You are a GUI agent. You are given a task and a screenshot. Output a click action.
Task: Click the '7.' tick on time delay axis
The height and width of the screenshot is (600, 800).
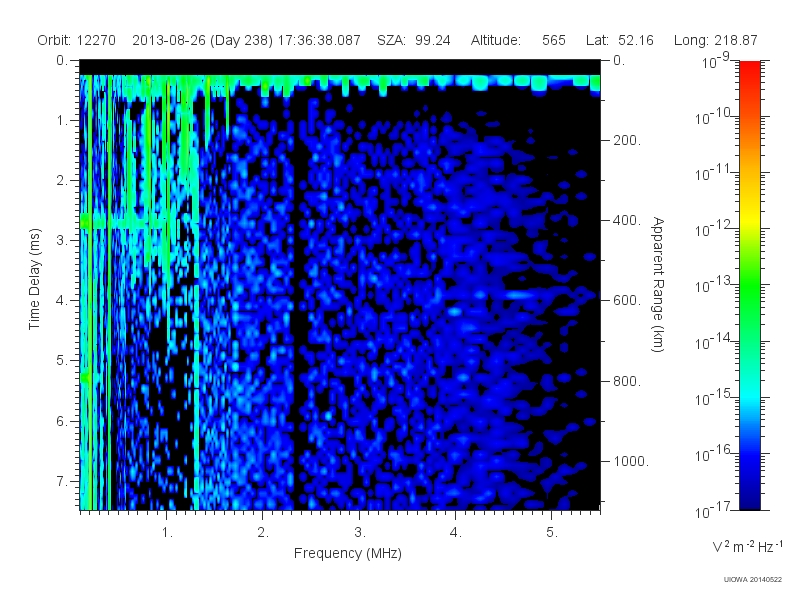tap(62, 481)
